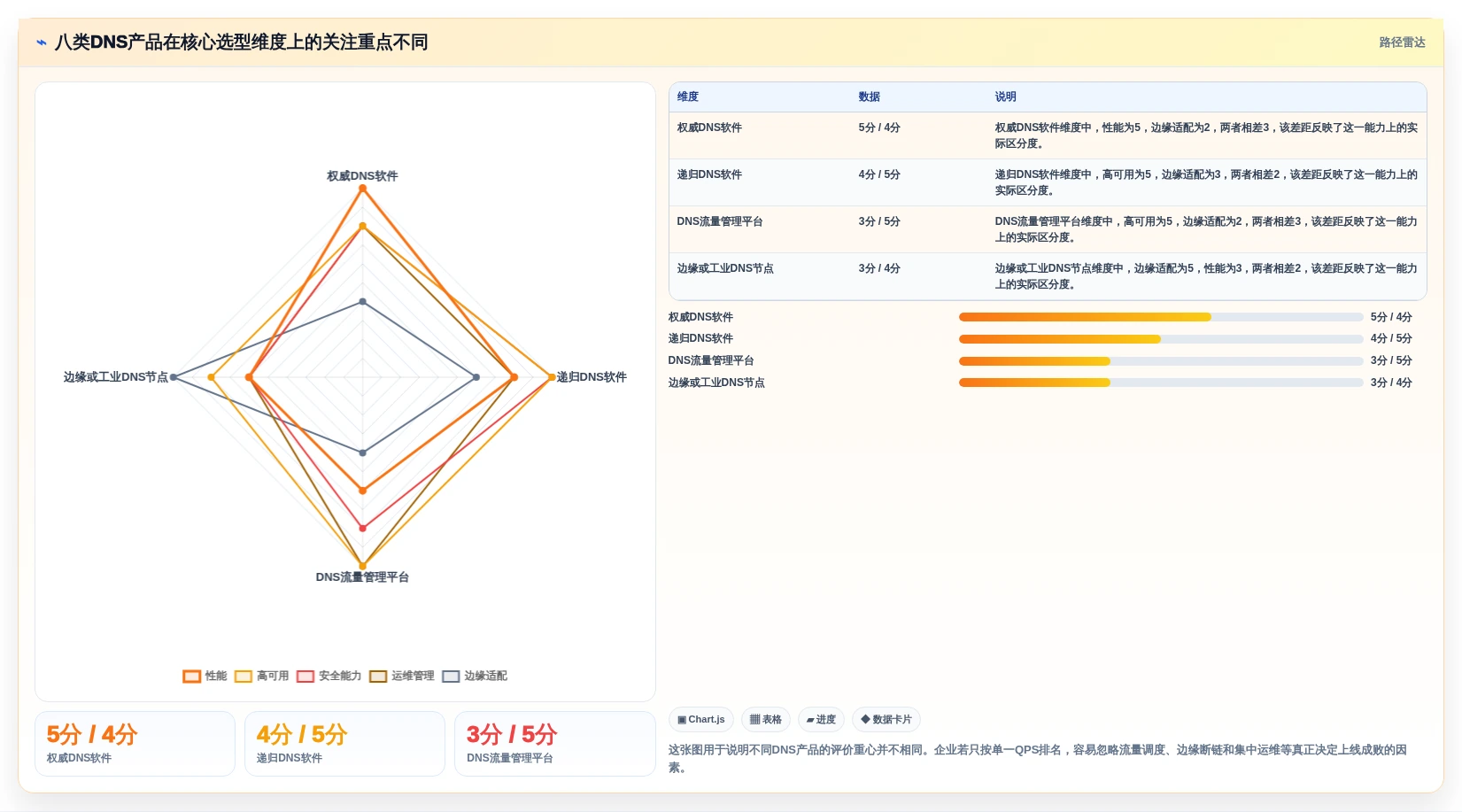This screenshot has width=1462, height=812.
Task: Click the 维度 column header
Action: tap(688, 97)
